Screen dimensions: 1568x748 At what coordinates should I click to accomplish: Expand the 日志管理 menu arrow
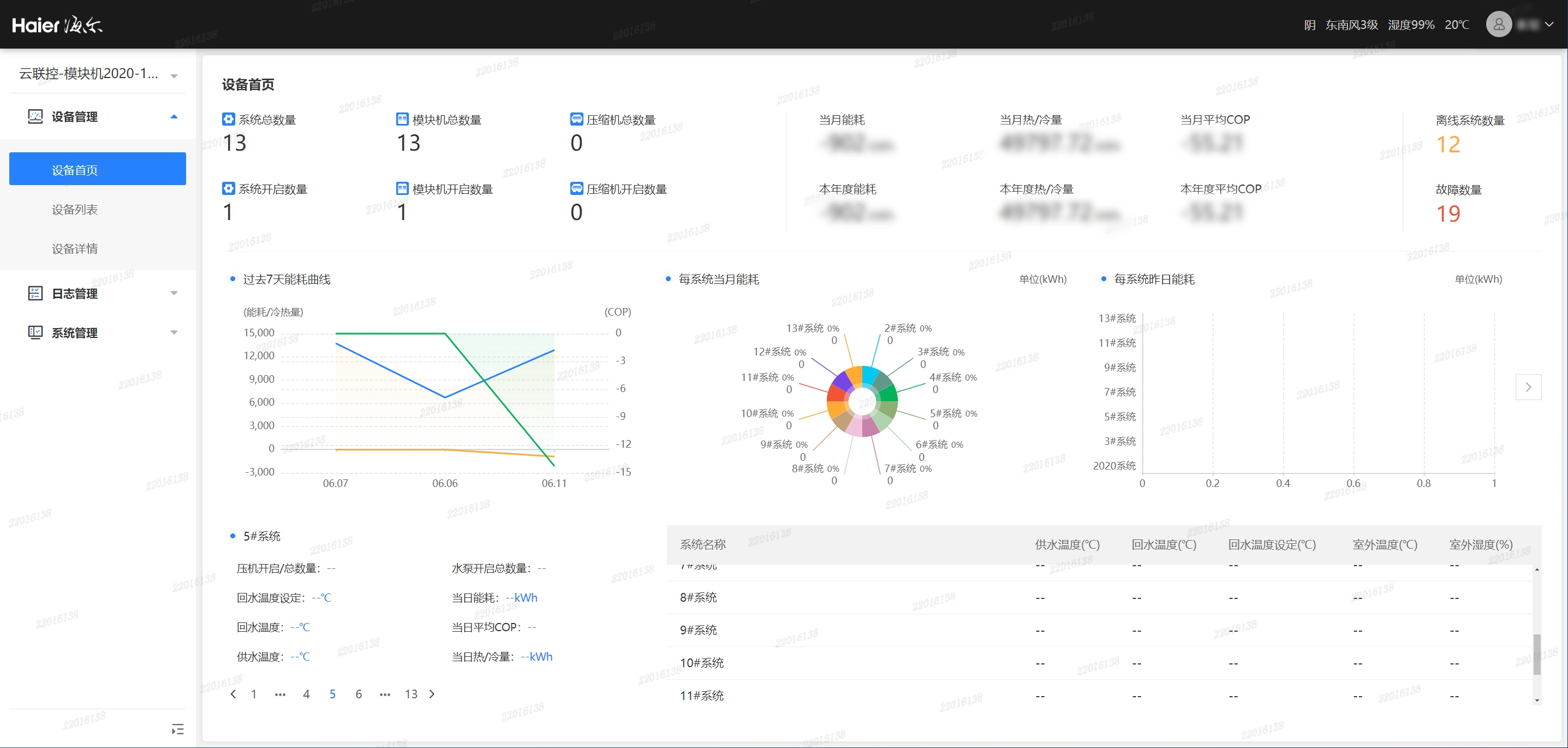[174, 294]
